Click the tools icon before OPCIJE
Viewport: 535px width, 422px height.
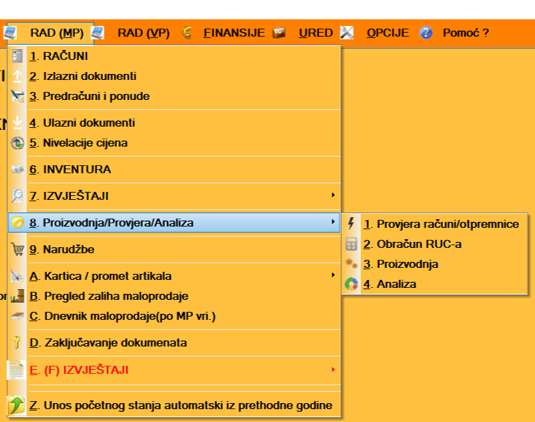coord(347,33)
